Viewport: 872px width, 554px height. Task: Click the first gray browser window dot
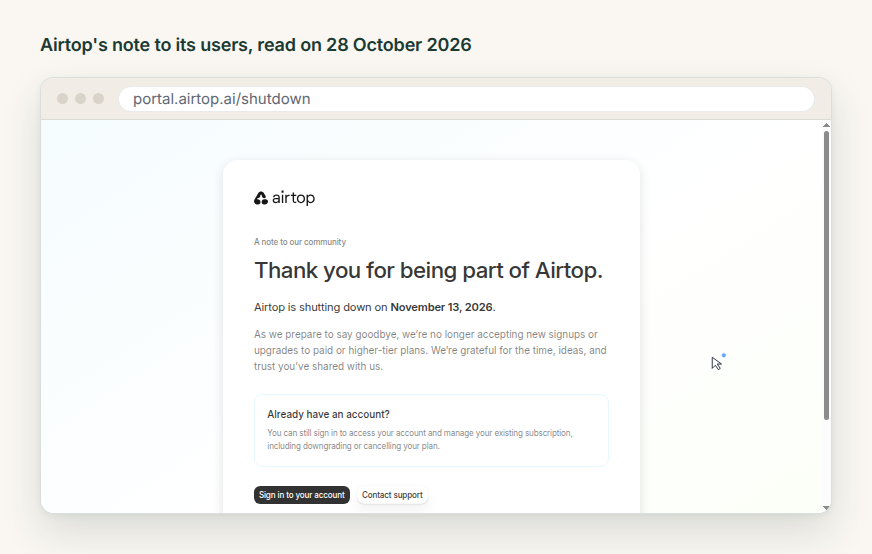pyautogui.click(x=63, y=98)
